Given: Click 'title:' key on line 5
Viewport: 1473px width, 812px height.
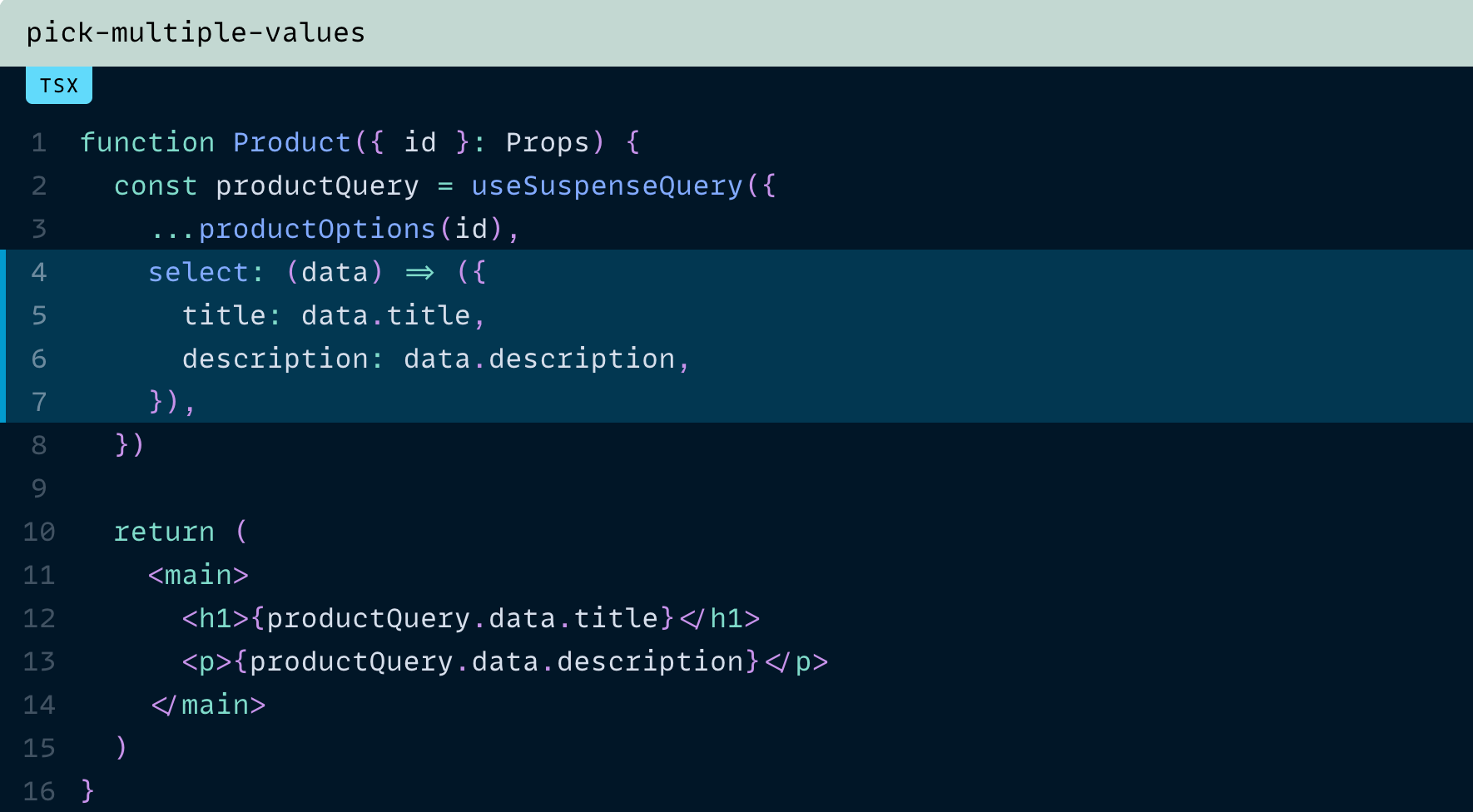Looking at the screenshot, I should click(232, 315).
